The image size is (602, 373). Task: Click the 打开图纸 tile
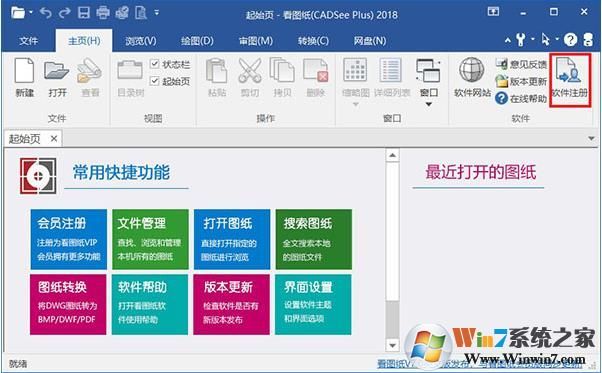click(x=232, y=239)
